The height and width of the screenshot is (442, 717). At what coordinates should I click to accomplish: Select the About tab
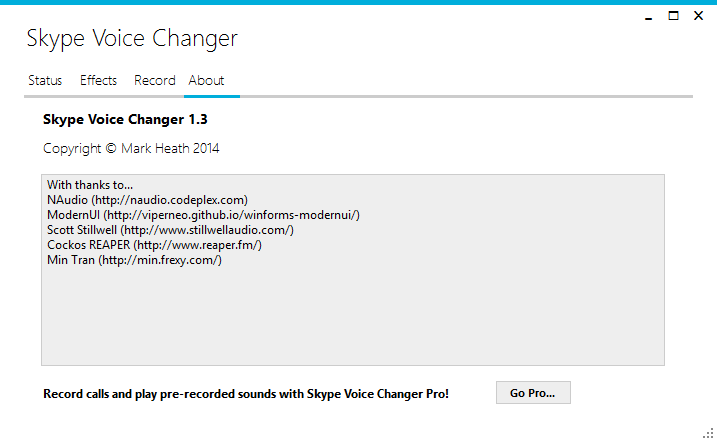(206, 80)
